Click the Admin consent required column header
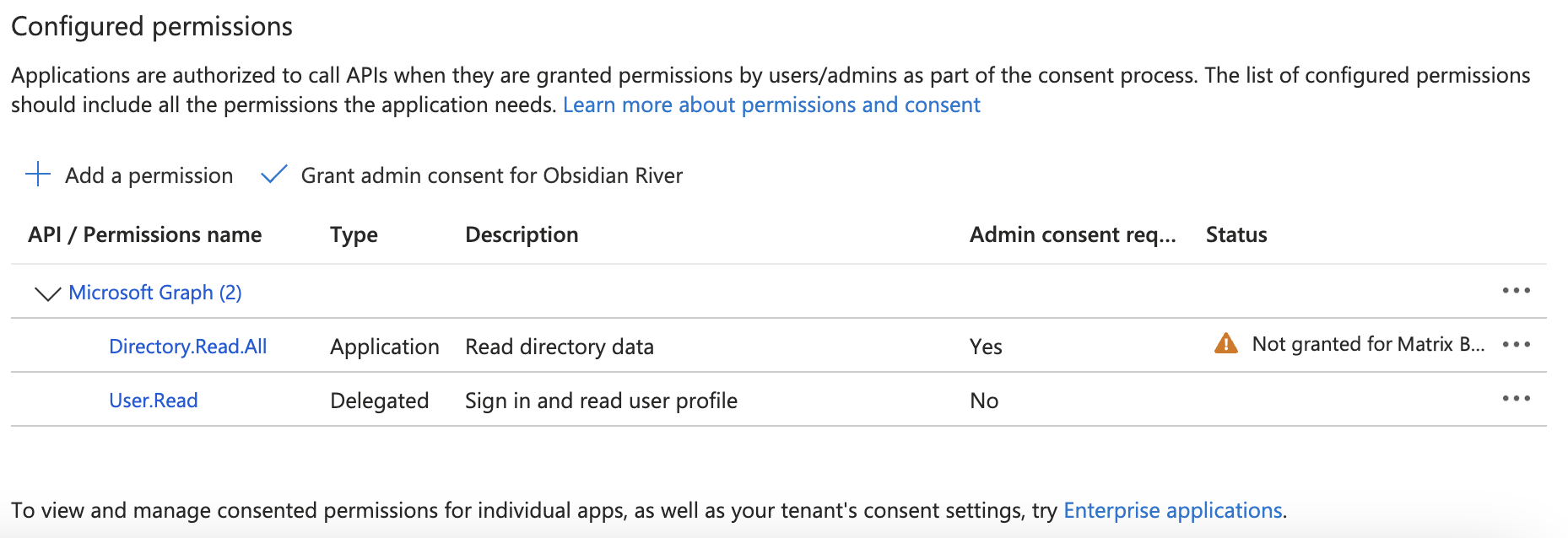 1072,234
